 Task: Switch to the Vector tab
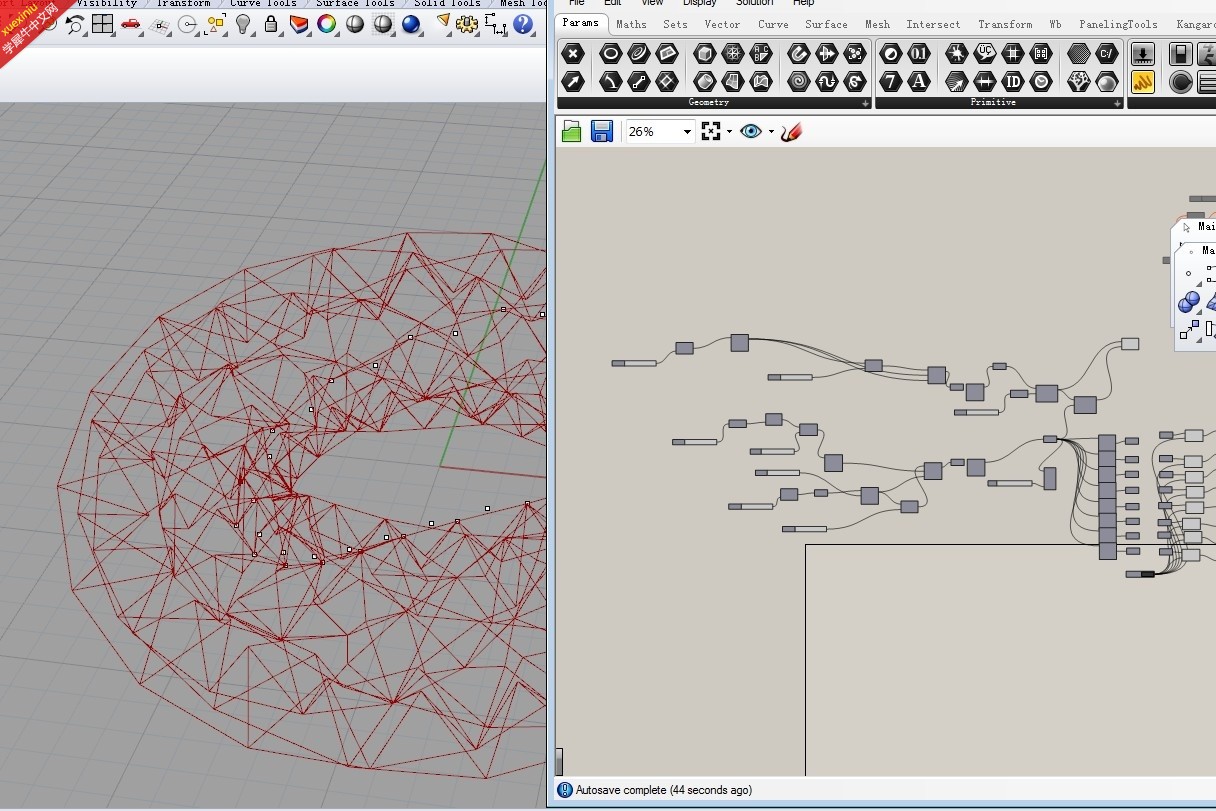(722, 24)
